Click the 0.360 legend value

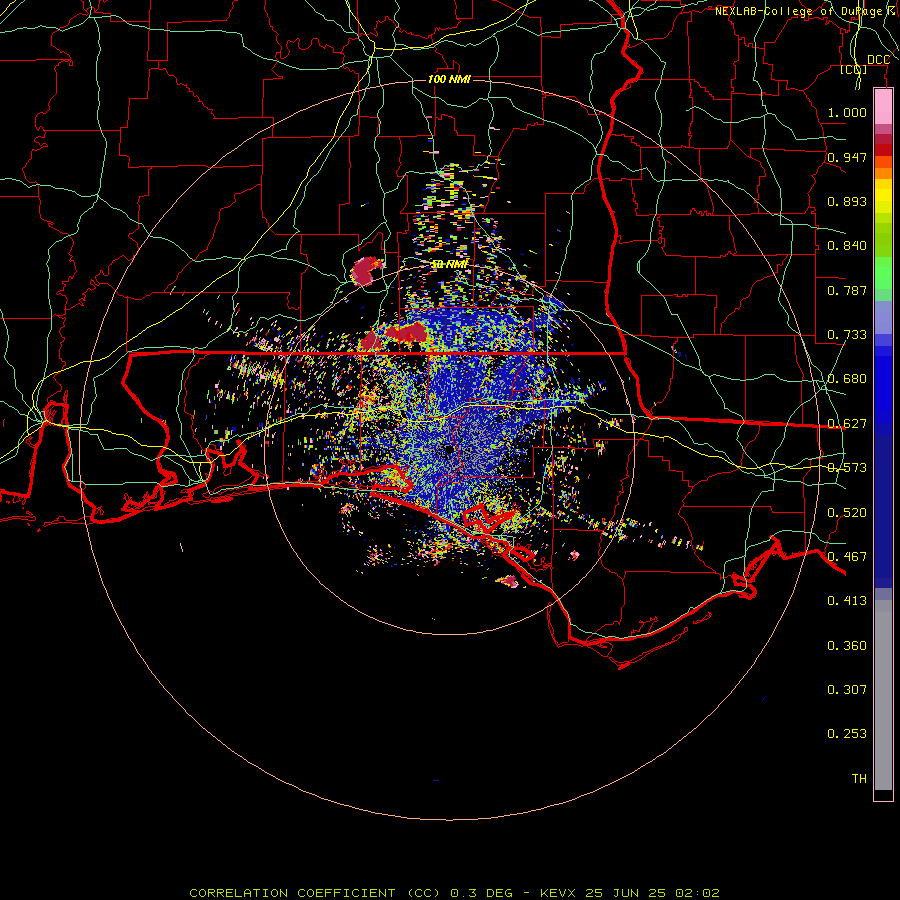coord(847,646)
